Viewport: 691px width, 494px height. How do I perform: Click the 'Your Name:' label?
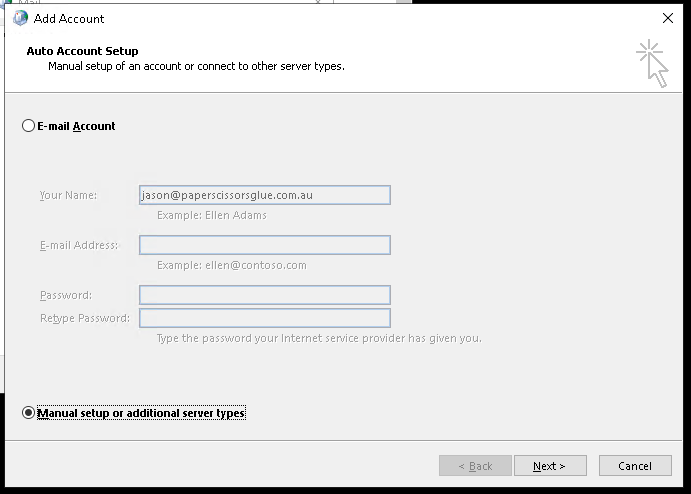pyautogui.click(x=68, y=195)
